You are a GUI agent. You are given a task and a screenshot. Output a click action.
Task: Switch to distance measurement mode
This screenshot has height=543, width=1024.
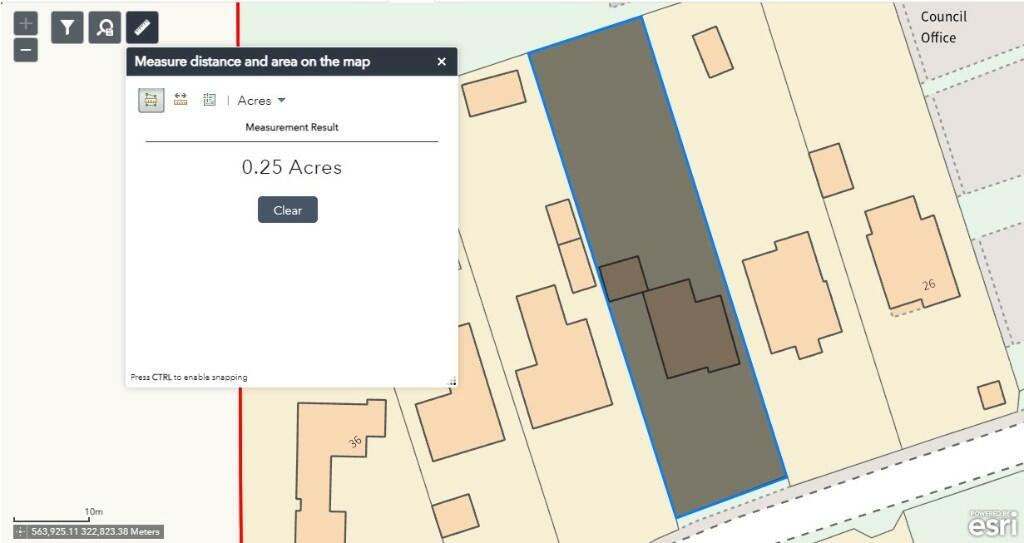click(x=180, y=99)
